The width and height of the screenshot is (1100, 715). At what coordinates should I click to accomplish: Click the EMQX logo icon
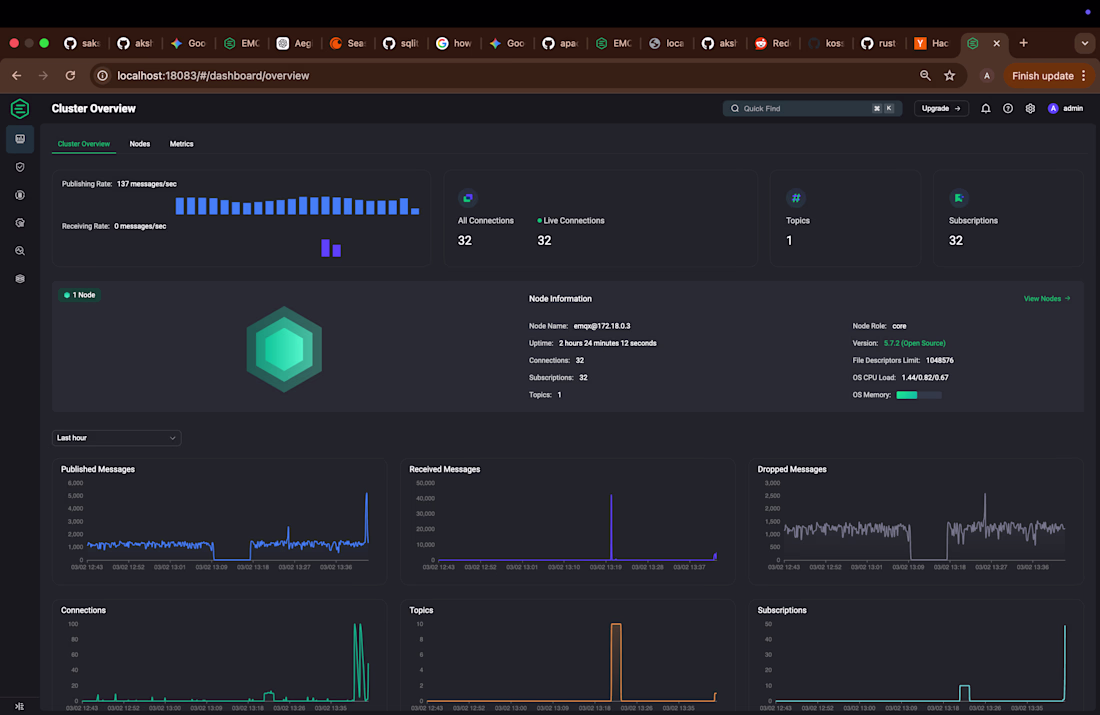pyautogui.click(x=20, y=109)
